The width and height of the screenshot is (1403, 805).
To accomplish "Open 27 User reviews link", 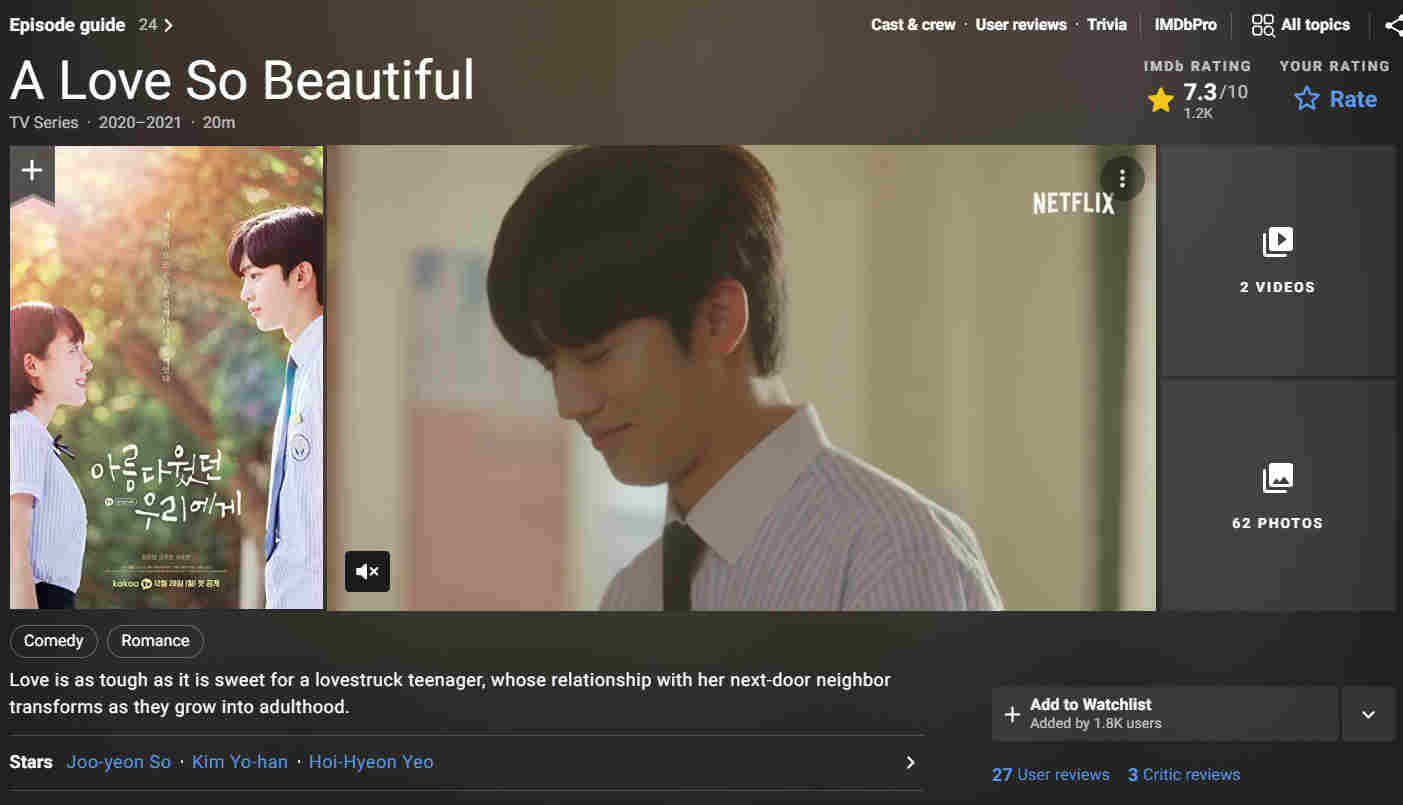I will [x=1050, y=775].
